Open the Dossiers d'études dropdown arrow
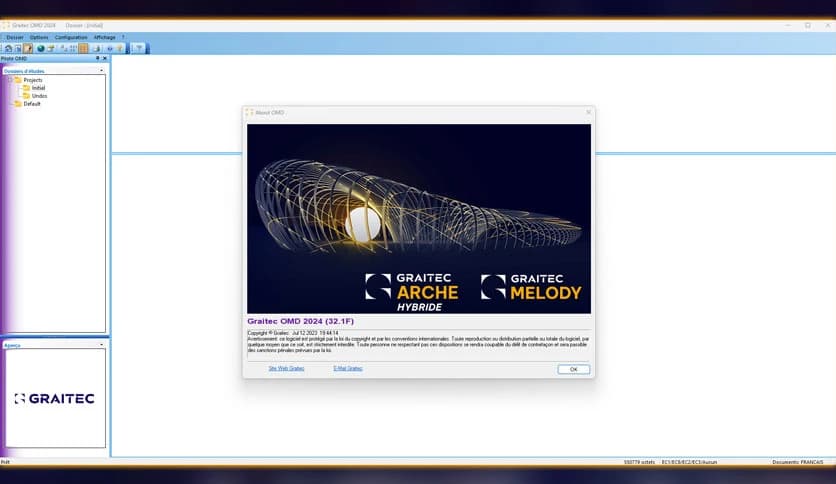The image size is (836, 484). pos(101,70)
